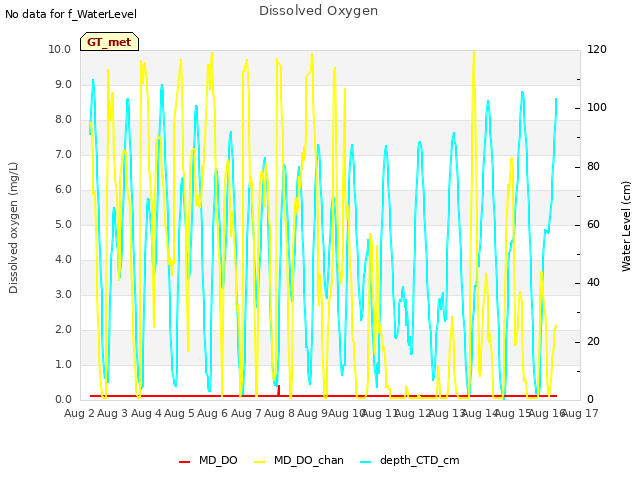Click the 6.0 left axis value
This screenshot has width=640, height=480.
(63, 190)
